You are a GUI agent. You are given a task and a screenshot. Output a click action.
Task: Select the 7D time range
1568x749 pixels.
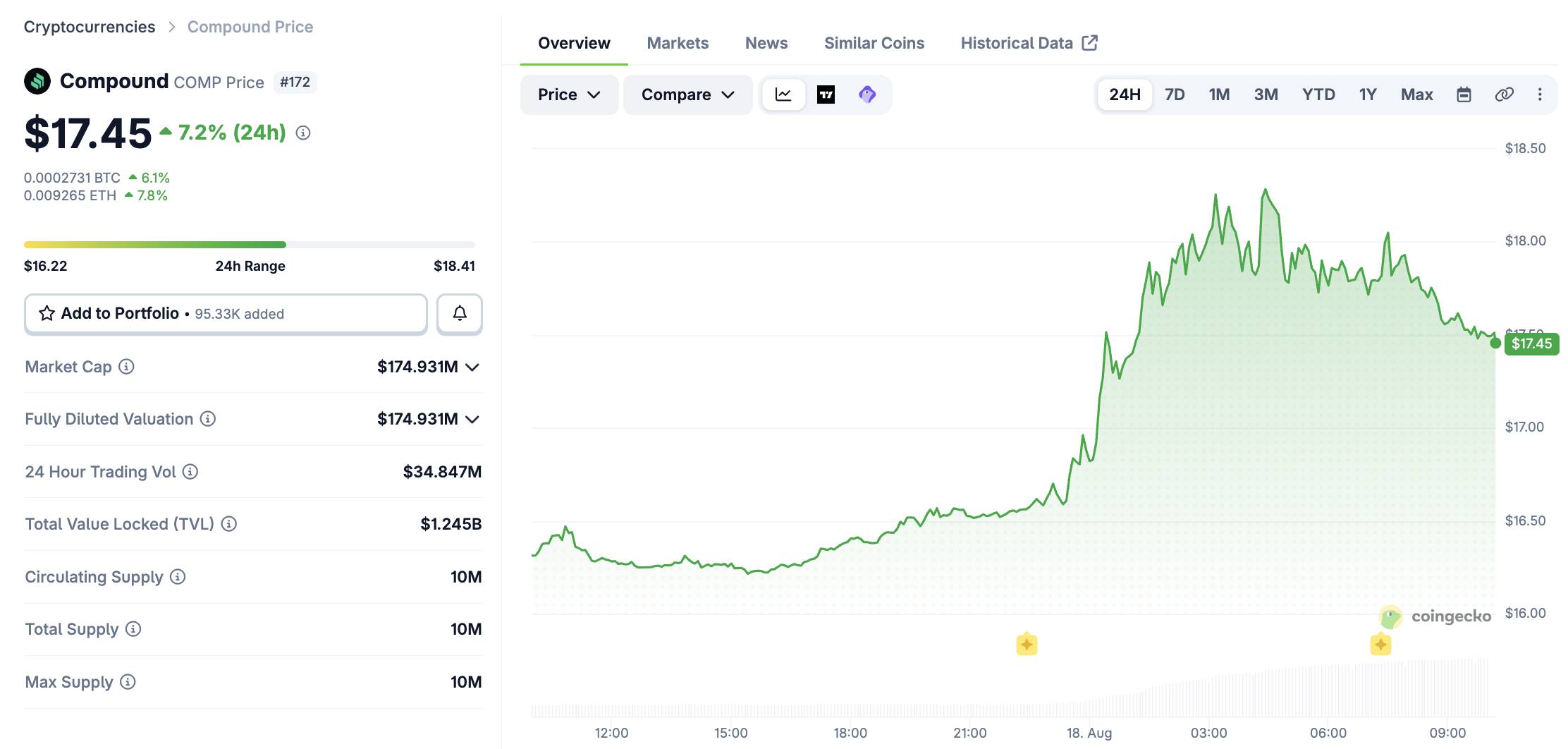[x=1175, y=95]
